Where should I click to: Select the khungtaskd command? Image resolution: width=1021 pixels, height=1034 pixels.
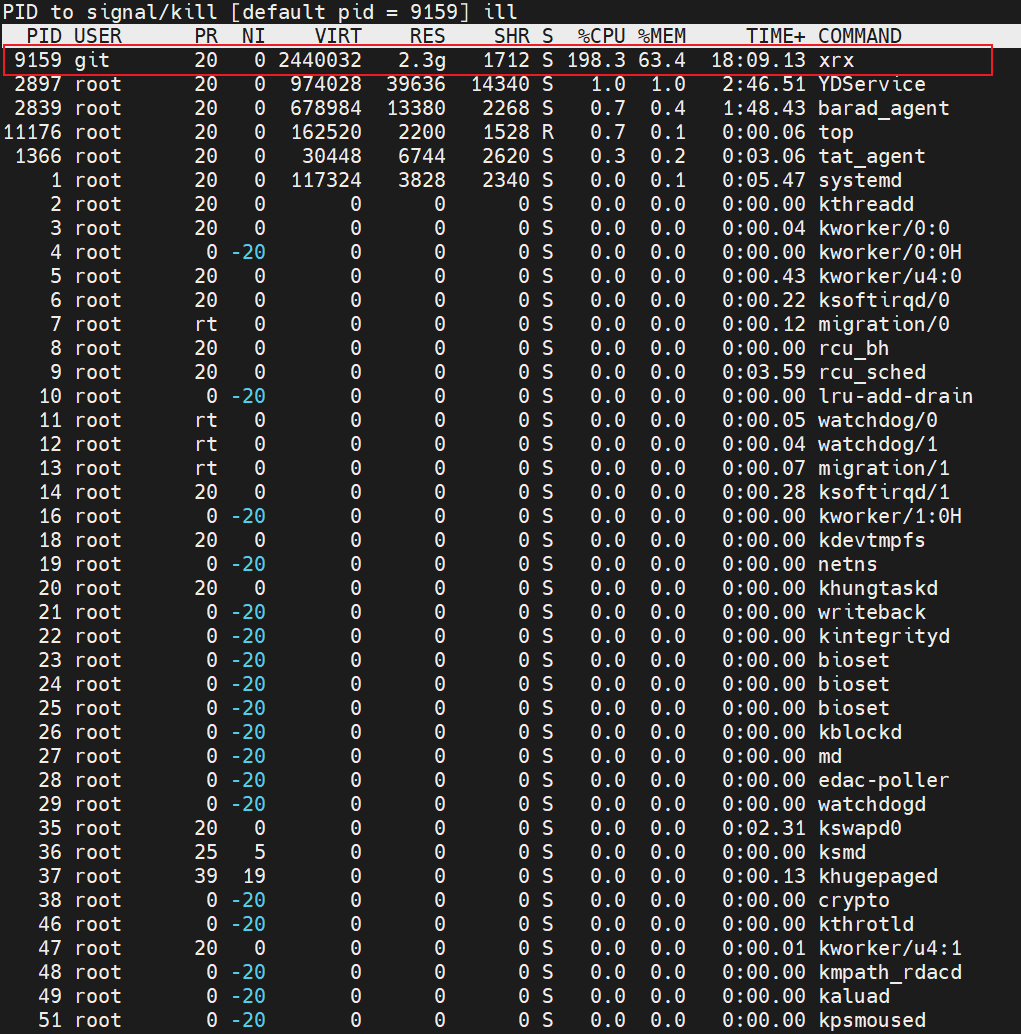coord(877,588)
